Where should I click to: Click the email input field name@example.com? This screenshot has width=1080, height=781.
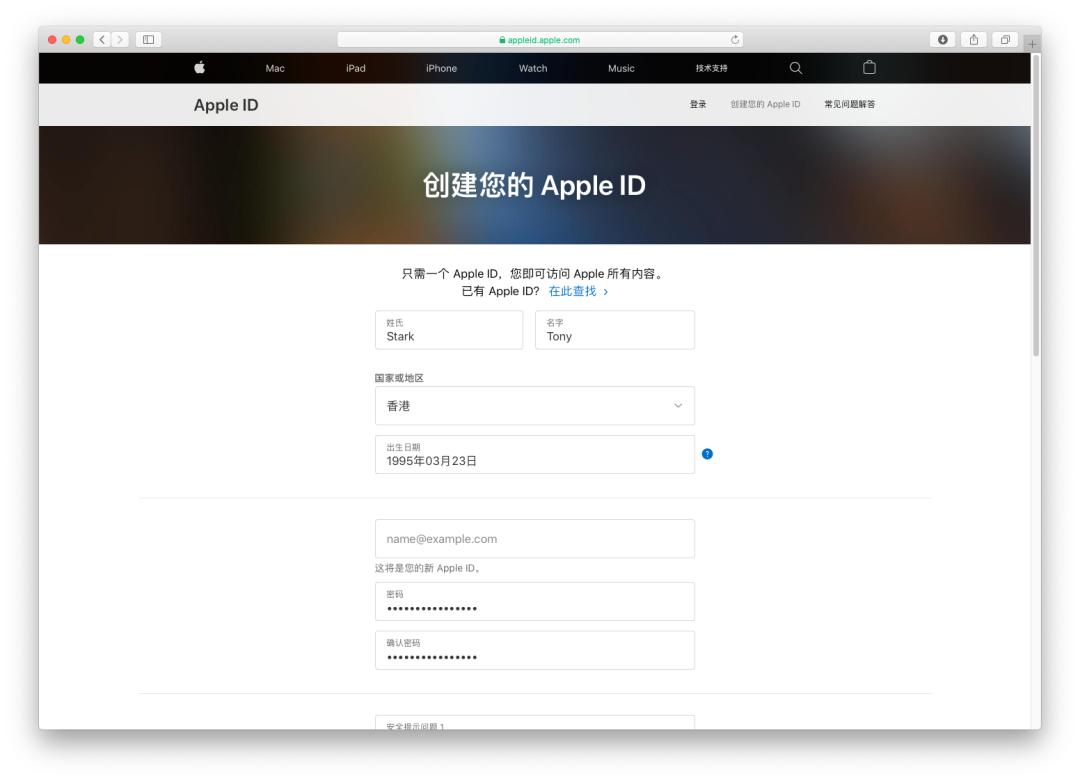coord(535,538)
